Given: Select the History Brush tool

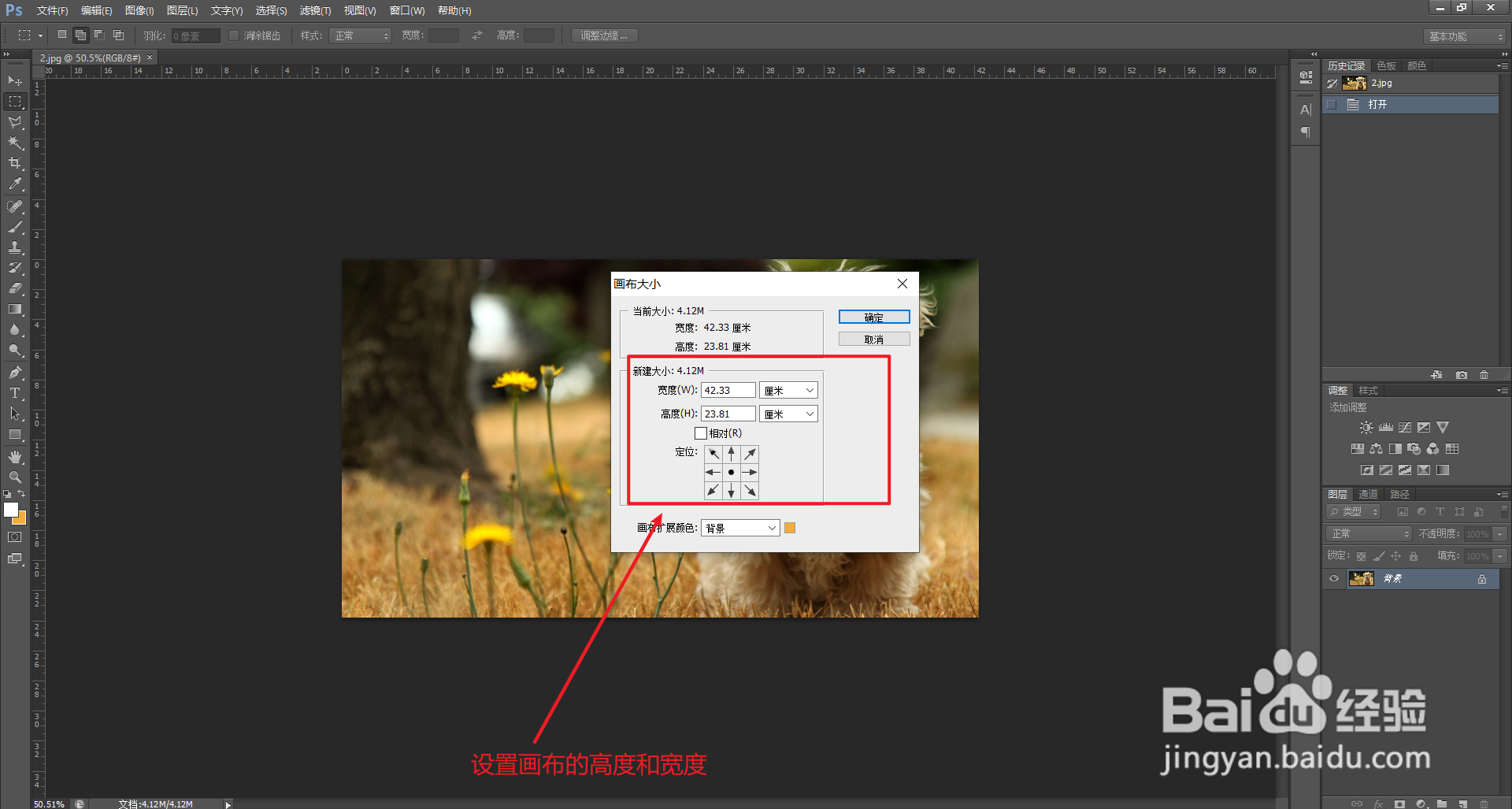Looking at the screenshot, I should click(x=15, y=268).
